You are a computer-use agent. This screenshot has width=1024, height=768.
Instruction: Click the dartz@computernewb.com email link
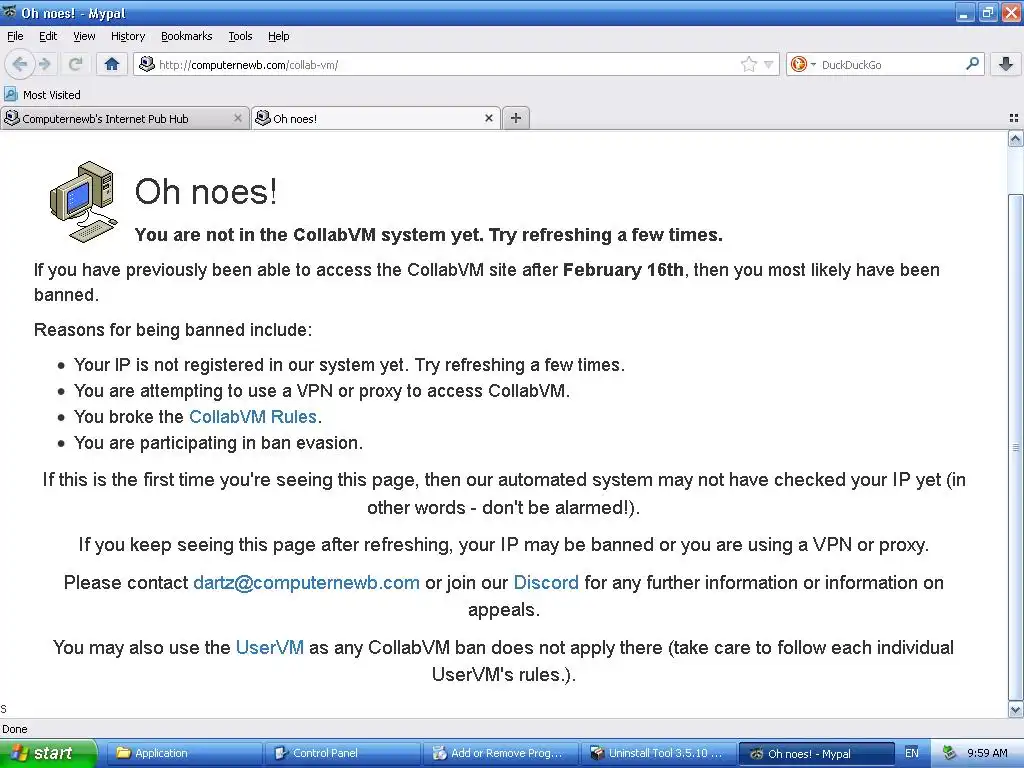coord(306,583)
